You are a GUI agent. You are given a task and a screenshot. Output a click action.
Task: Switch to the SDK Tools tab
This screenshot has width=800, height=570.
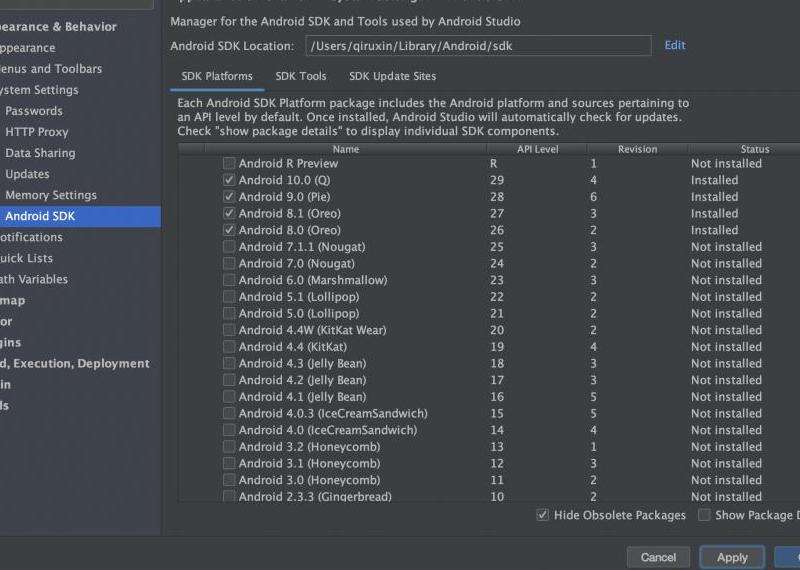[301, 76]
